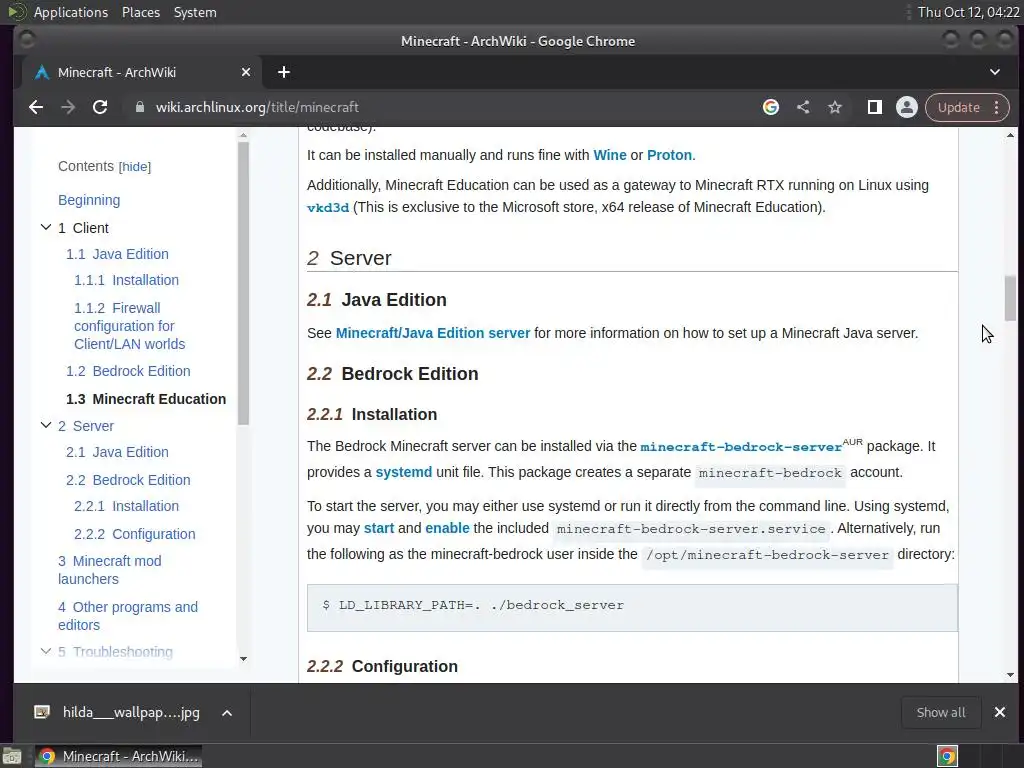Click the page scrollbar up arrow
The width and height of the screenshot is (1024, 768).
click(x=1010, y=135)
